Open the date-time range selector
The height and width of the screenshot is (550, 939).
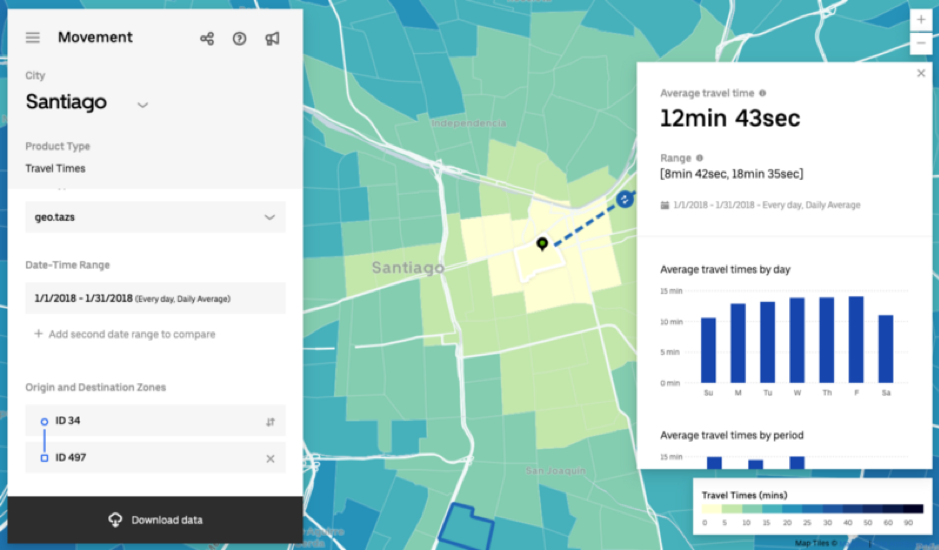pos(155,298)
